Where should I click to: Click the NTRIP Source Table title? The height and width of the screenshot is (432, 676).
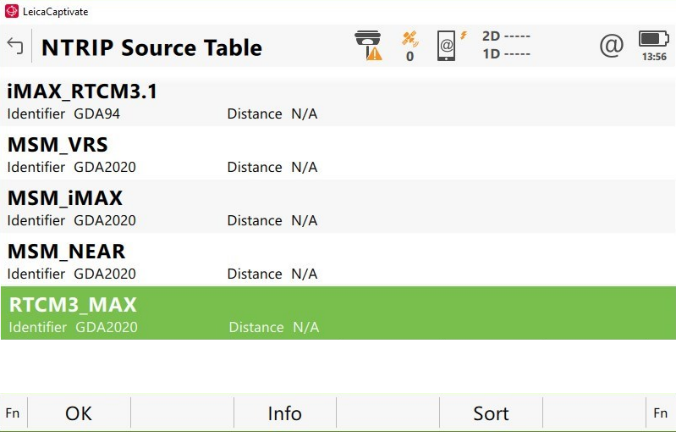click(x=151, y=47)
